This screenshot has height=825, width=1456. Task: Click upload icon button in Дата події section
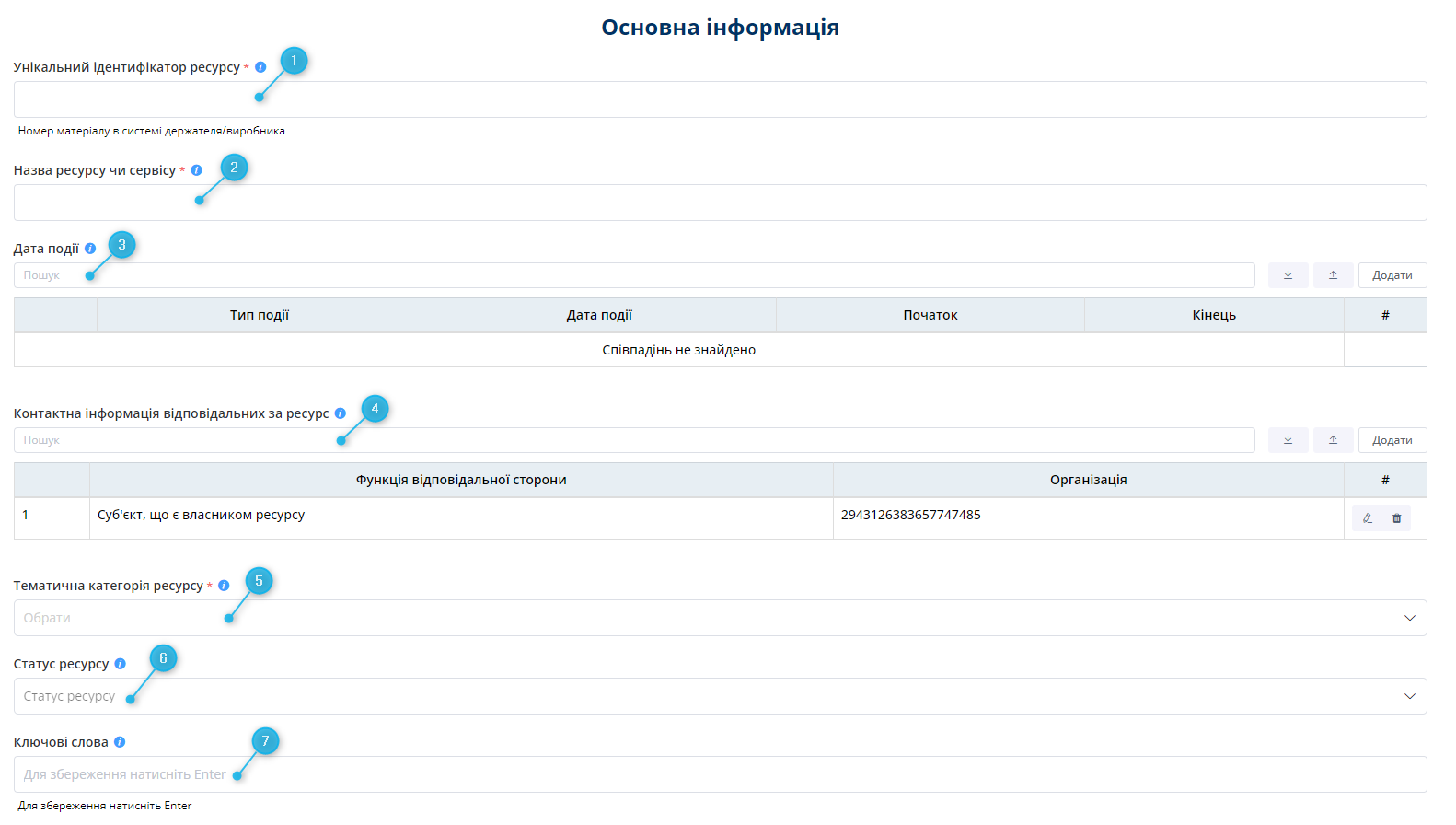1333,275
